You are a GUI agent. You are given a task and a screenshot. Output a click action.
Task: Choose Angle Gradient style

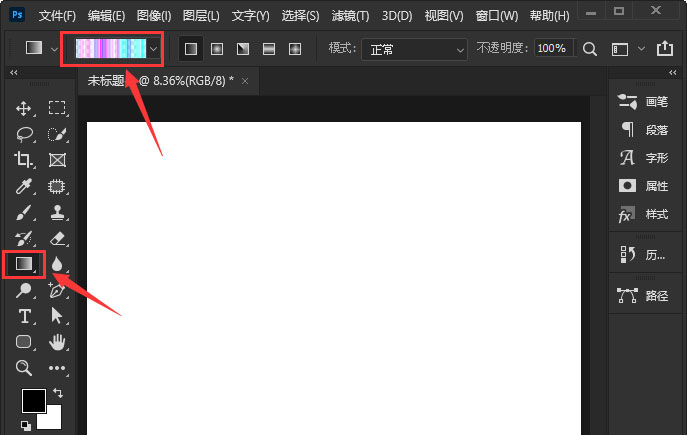pos(243,49)
